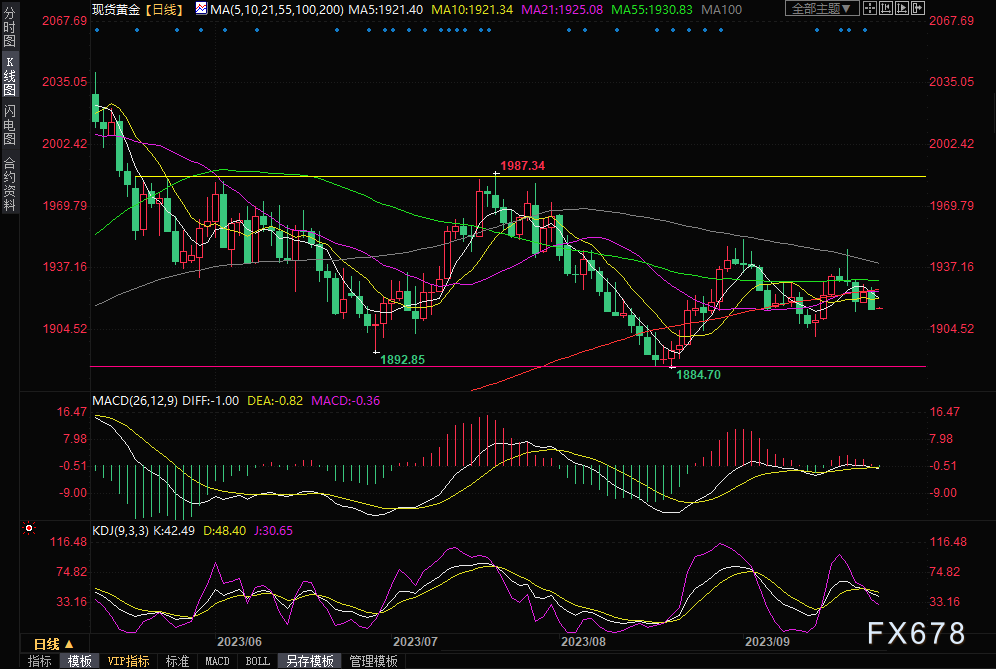Click the fourth layout icon in top-right toolbar
The width and height of the screenshot is (996, 669).
point(917,9)
